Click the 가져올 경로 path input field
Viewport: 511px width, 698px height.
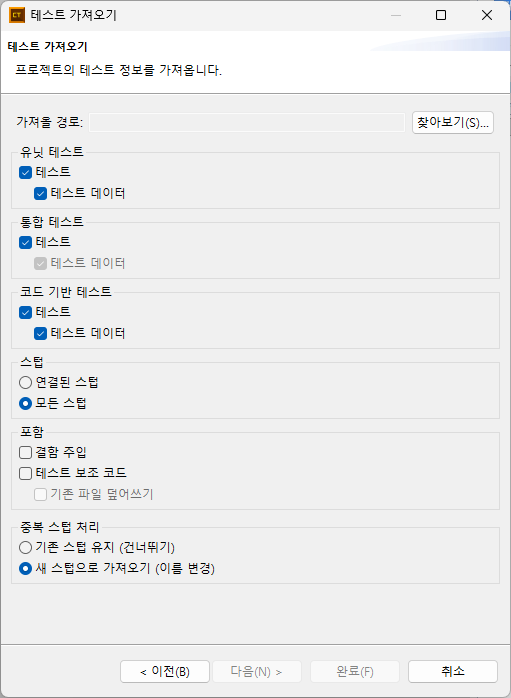tap(247, 122)
